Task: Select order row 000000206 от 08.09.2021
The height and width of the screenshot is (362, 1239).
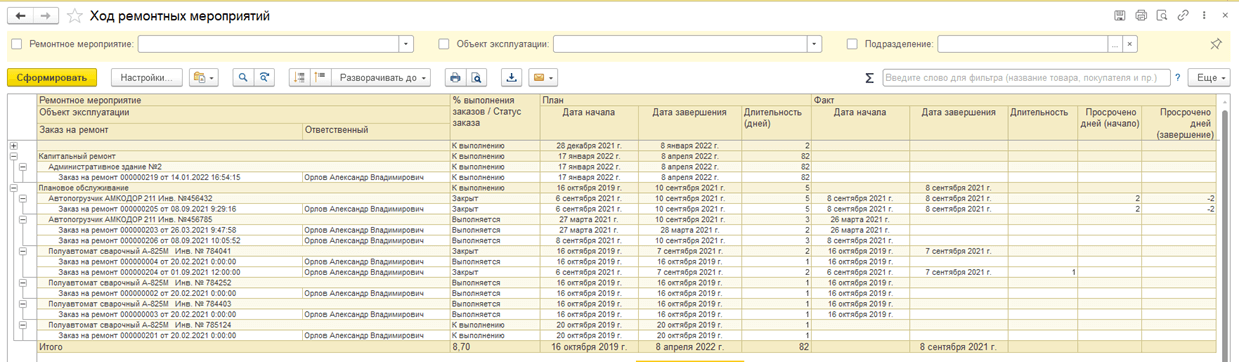Action: [x=149, y=240]
